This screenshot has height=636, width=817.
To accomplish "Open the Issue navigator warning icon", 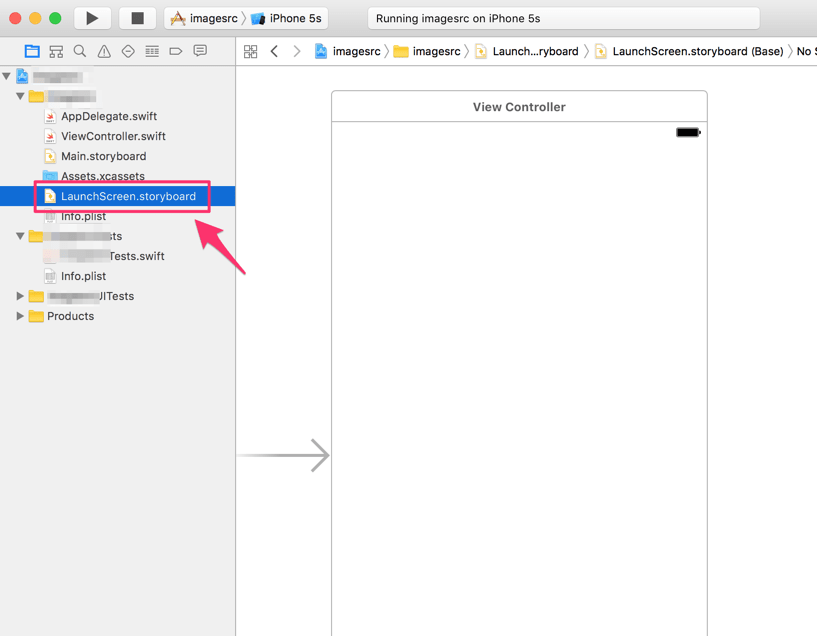I will point(104,51).
